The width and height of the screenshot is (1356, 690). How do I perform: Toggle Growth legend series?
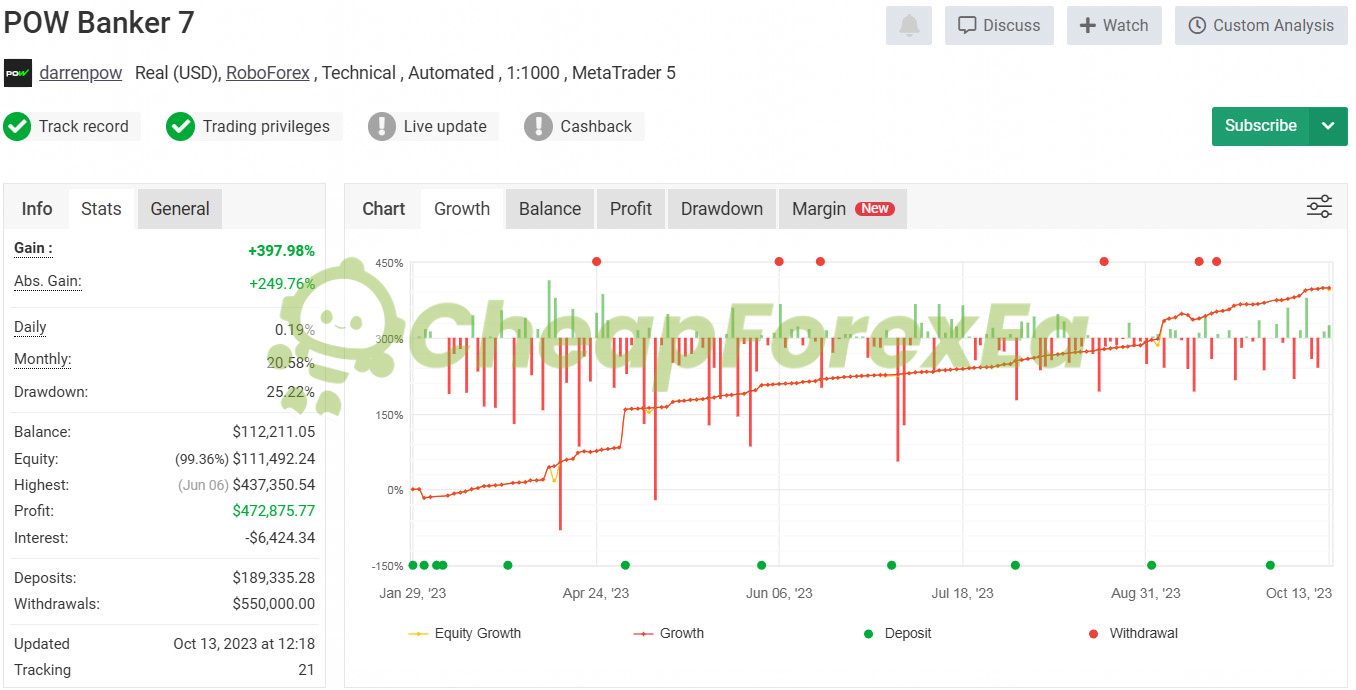point(669,633)
